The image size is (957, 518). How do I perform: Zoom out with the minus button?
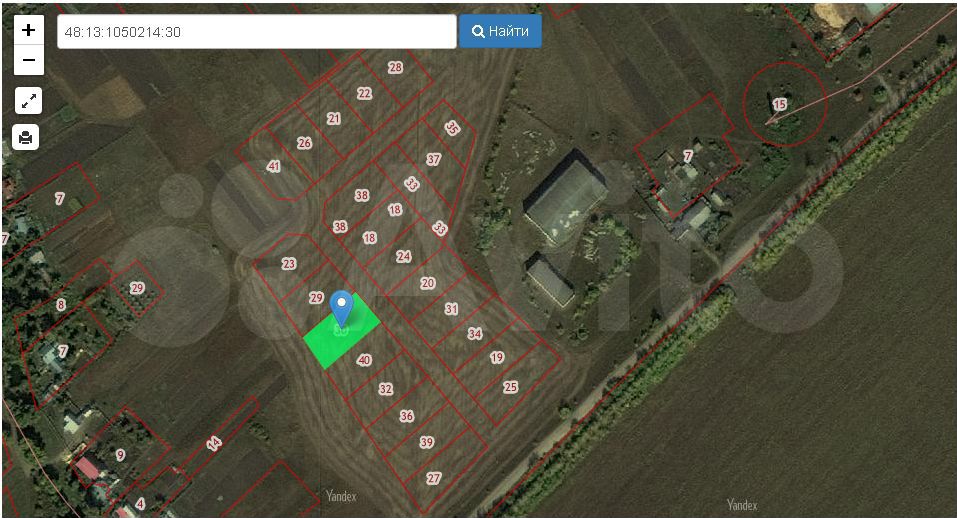coord(28,61)
